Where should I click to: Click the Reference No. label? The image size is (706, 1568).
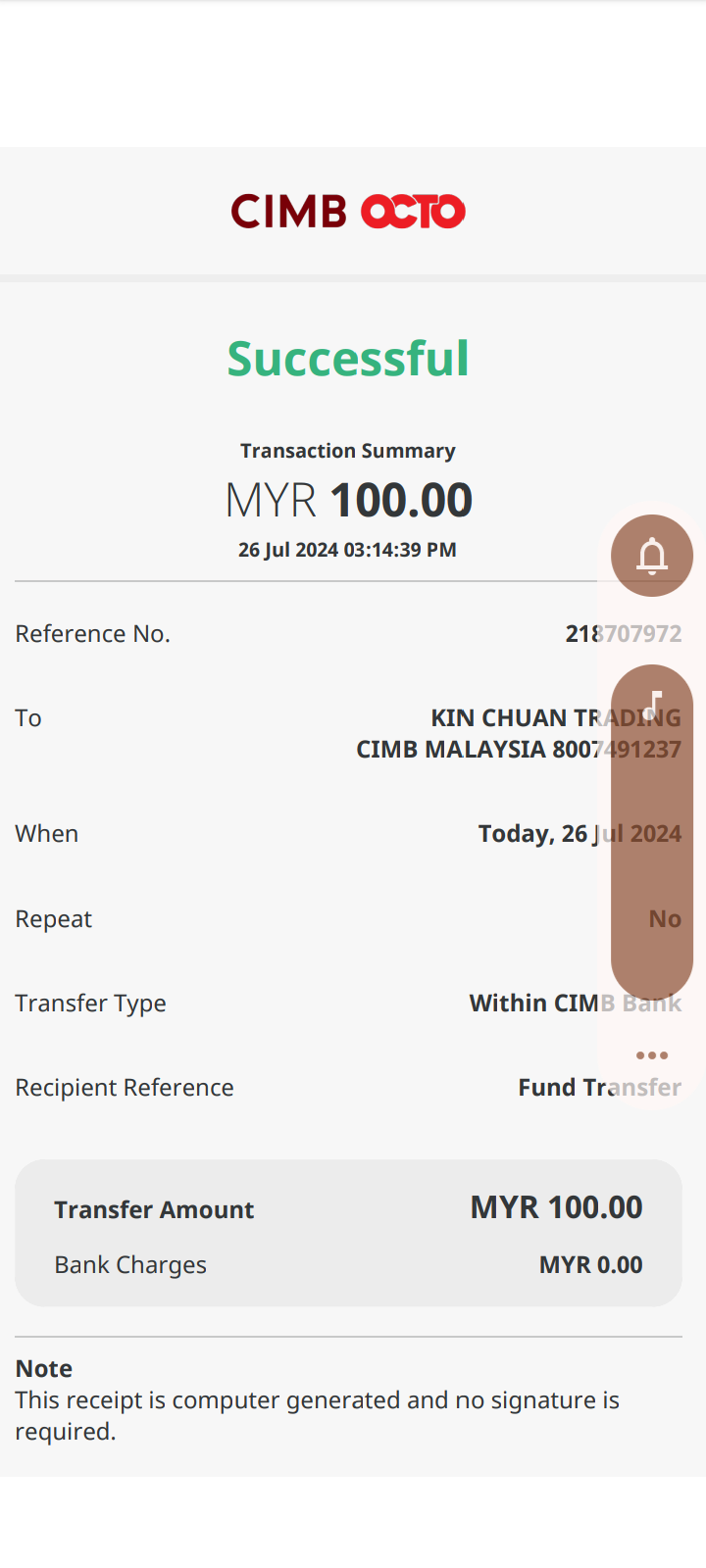93,634
